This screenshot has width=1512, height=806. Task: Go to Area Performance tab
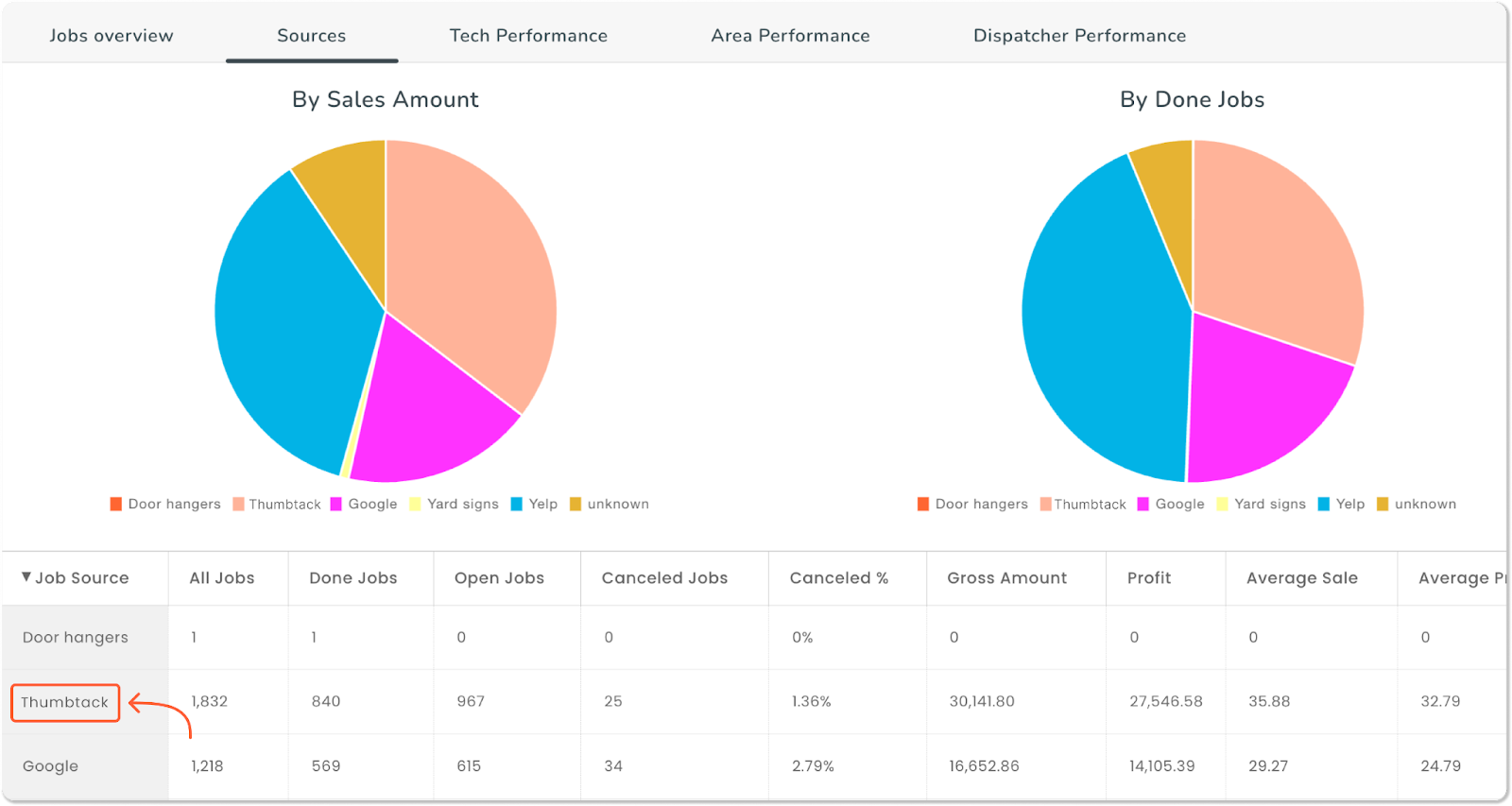790,36
